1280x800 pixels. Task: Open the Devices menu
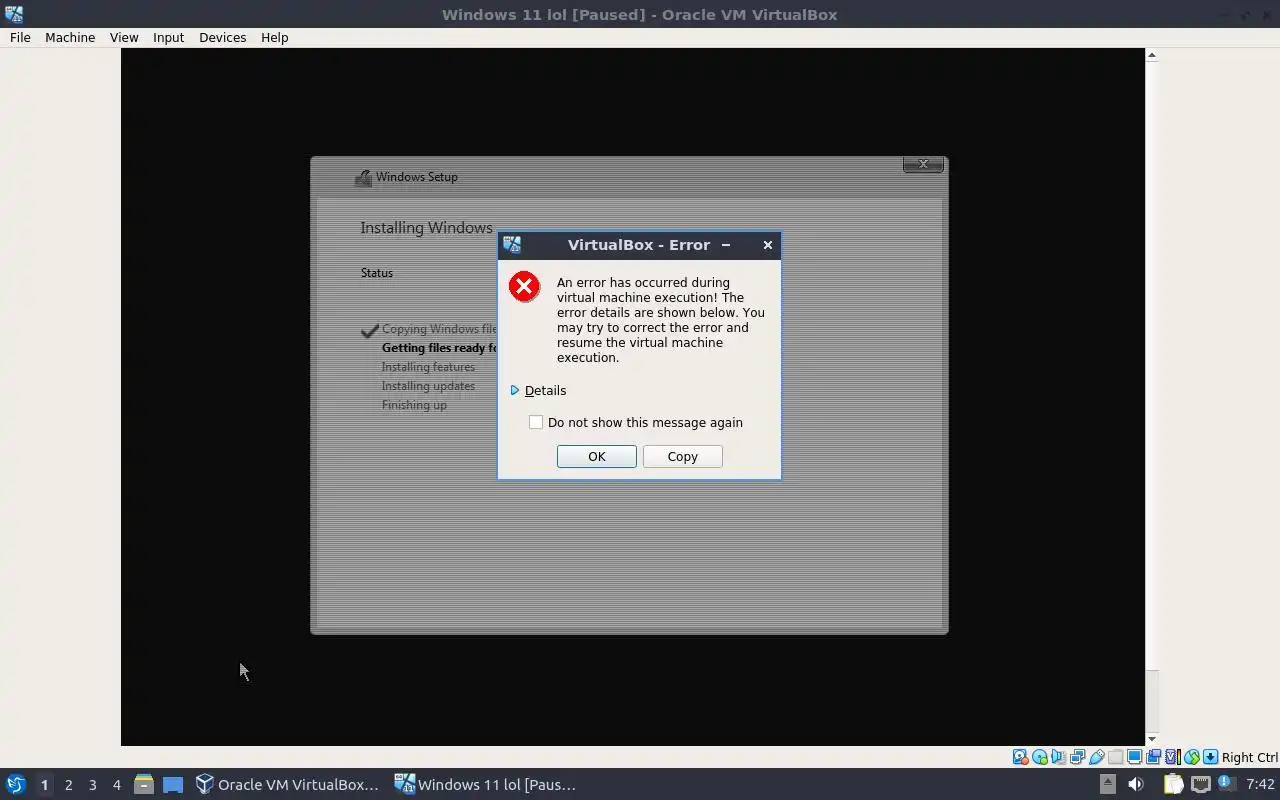[x=222, y=37]
